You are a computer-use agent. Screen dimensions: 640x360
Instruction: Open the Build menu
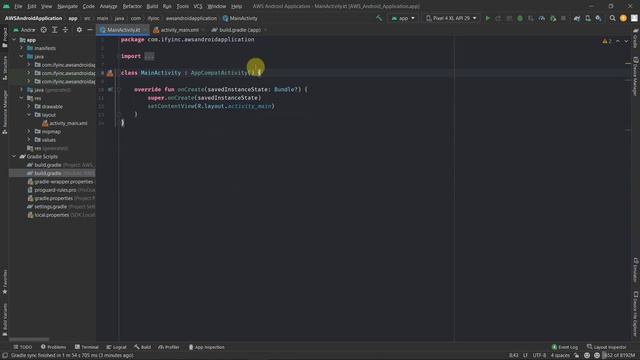(152, 6)
